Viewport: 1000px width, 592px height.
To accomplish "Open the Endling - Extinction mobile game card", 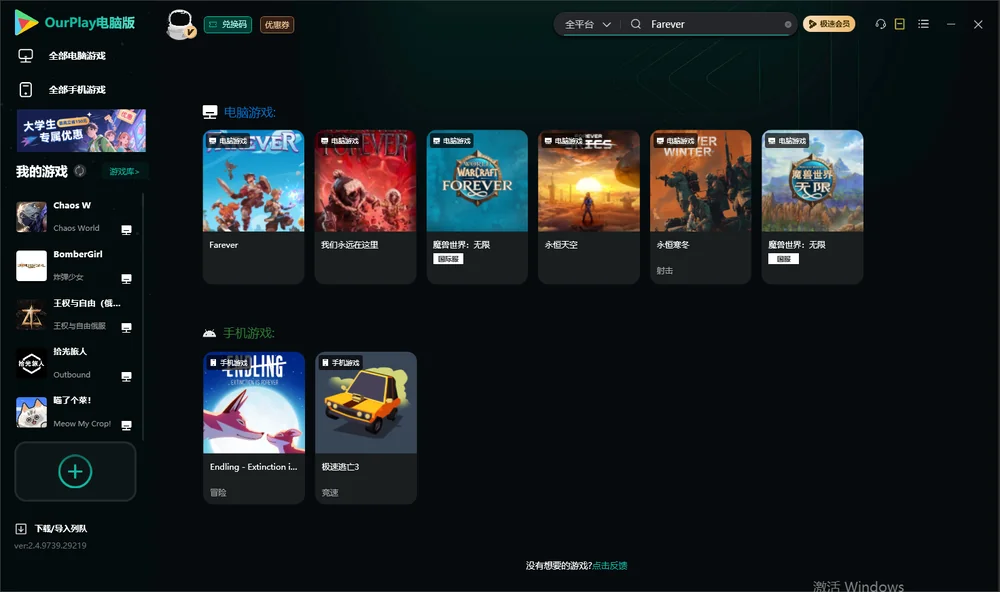I will pyautogui.click(x=254, y=428).
